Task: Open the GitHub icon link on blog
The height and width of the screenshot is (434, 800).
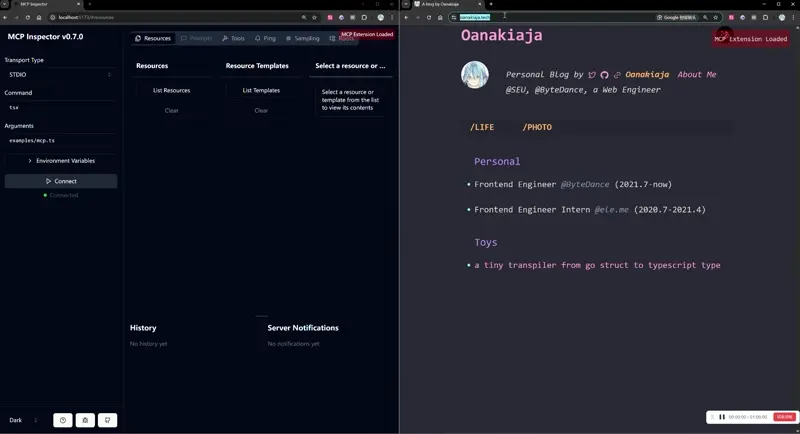Action: (604, 75)
